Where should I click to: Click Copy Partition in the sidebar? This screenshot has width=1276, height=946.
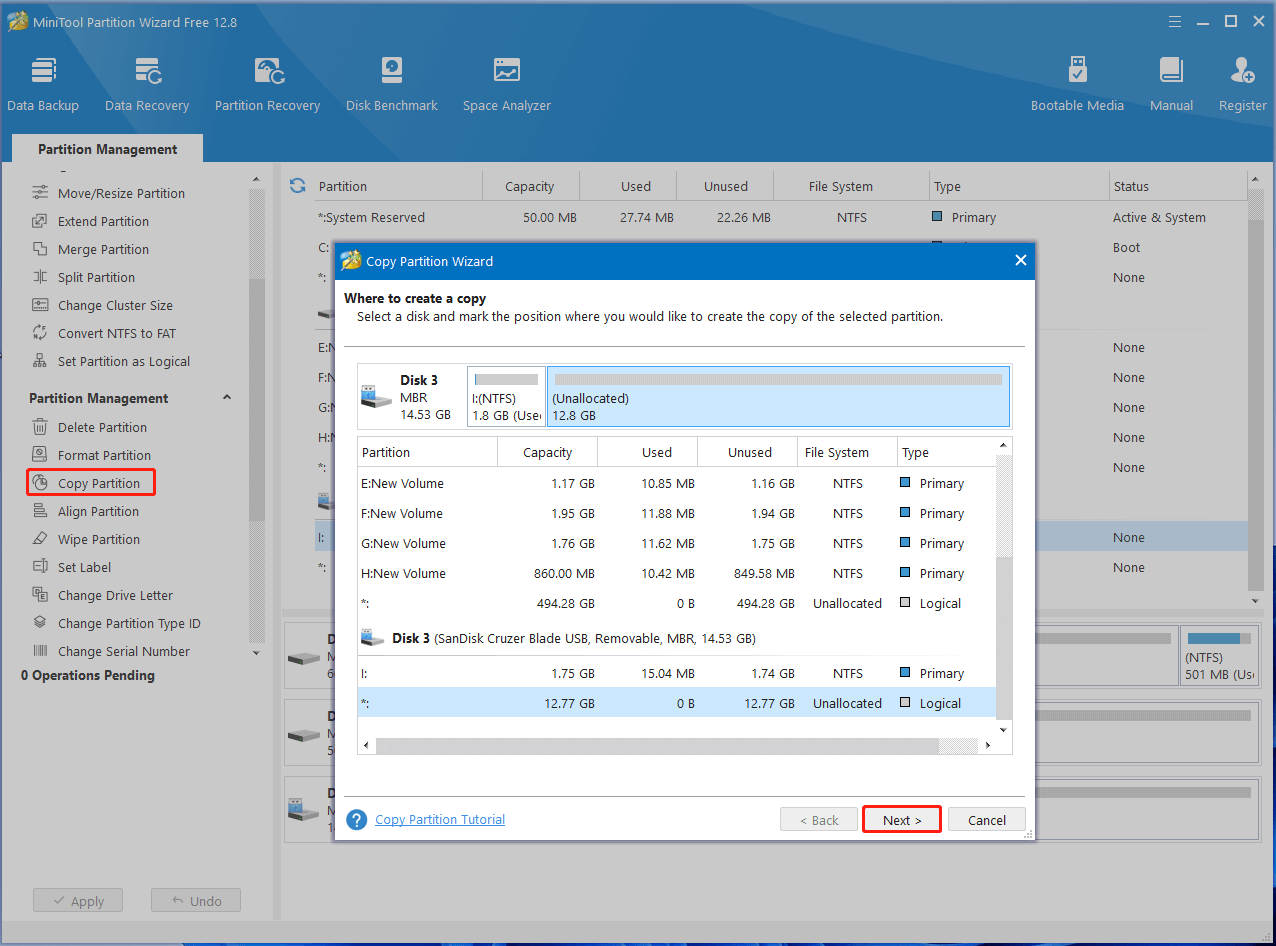[91, 483]
